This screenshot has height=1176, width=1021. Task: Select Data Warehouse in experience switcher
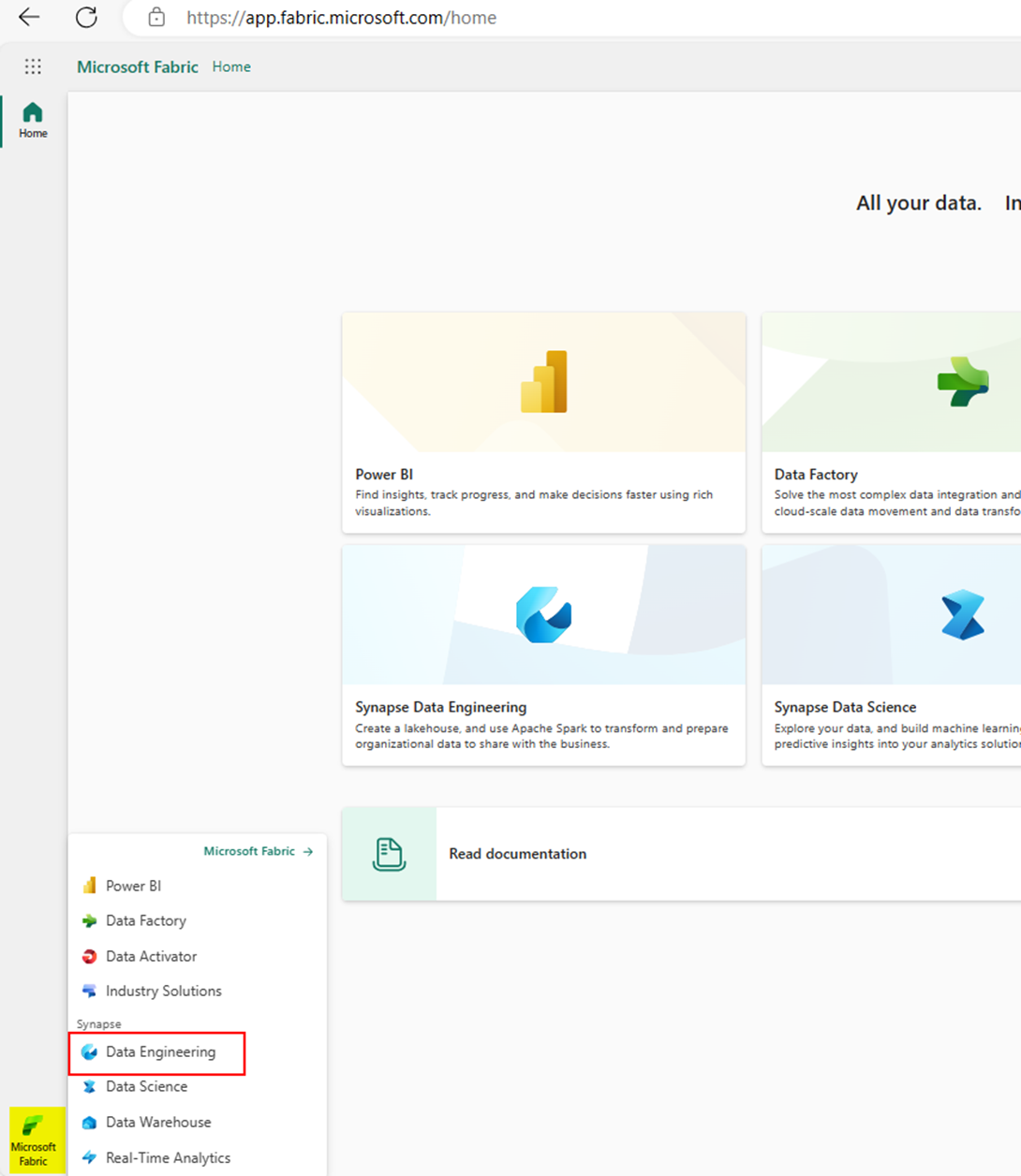[x=197, y=1122]
